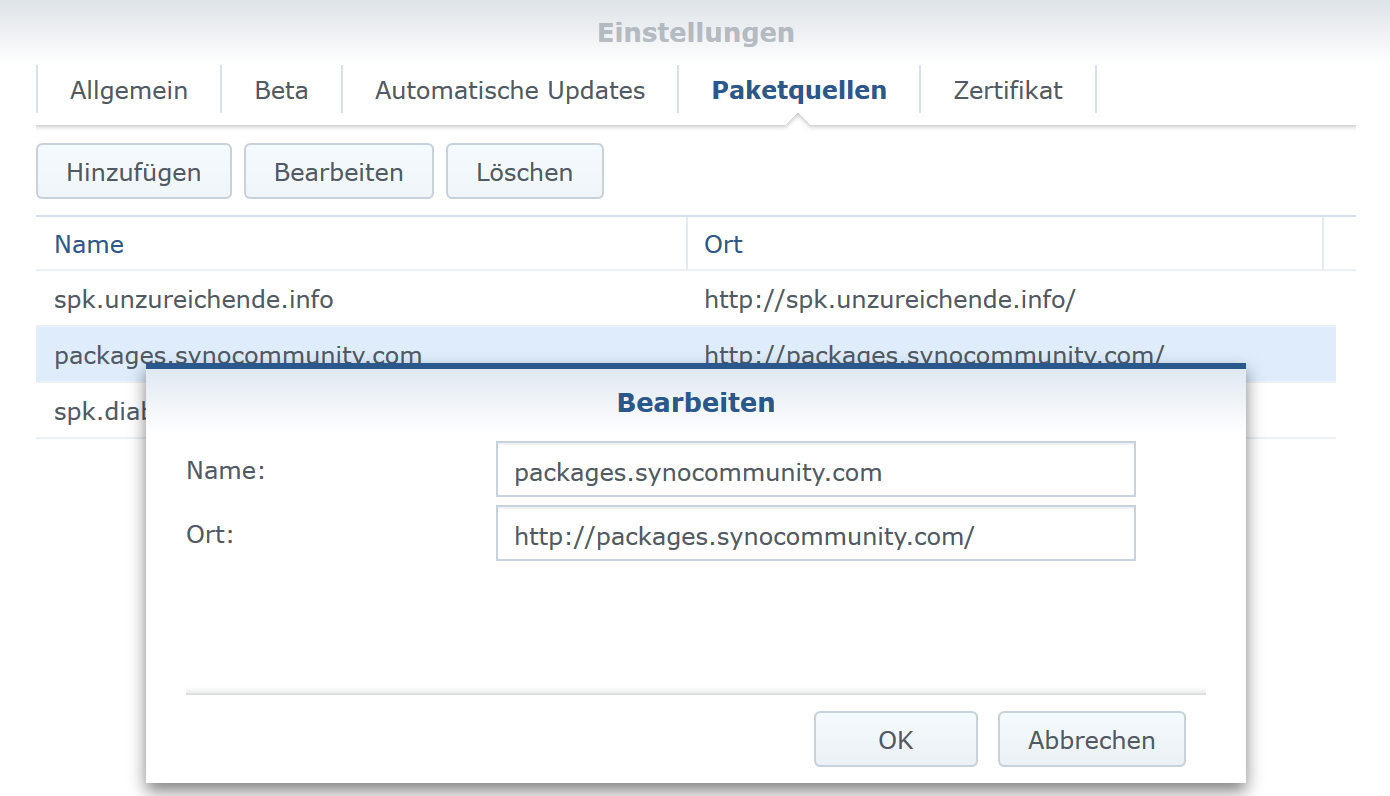Click the Ort column header in table
Screen dimensions: 1390x796
(724, 245)
